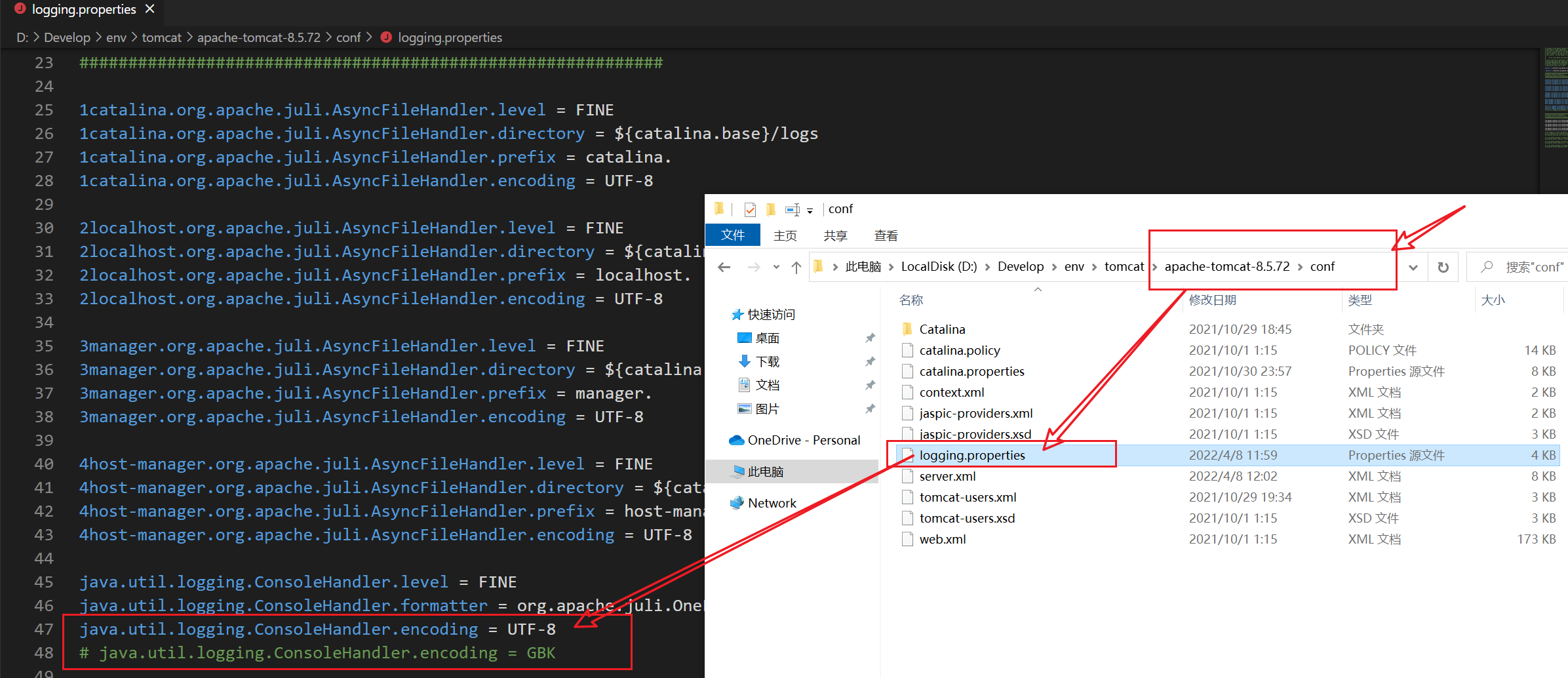Sort by the 大小 column header
Image resolution: width=1568 pixels, height=678 pixels.
1493,300
